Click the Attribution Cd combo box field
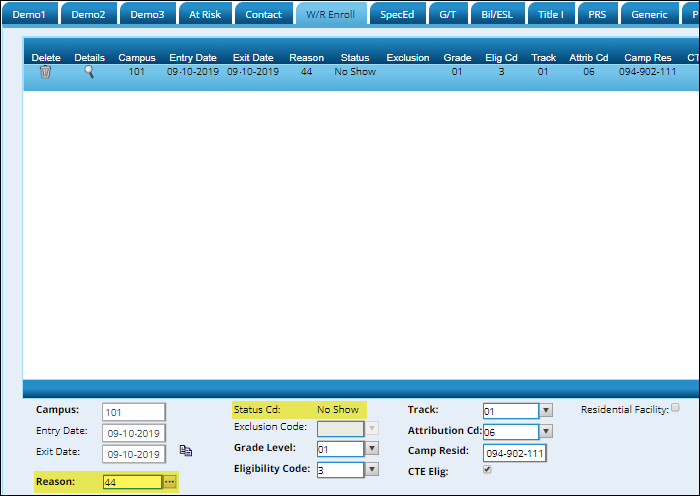 (x=511, y=432)
